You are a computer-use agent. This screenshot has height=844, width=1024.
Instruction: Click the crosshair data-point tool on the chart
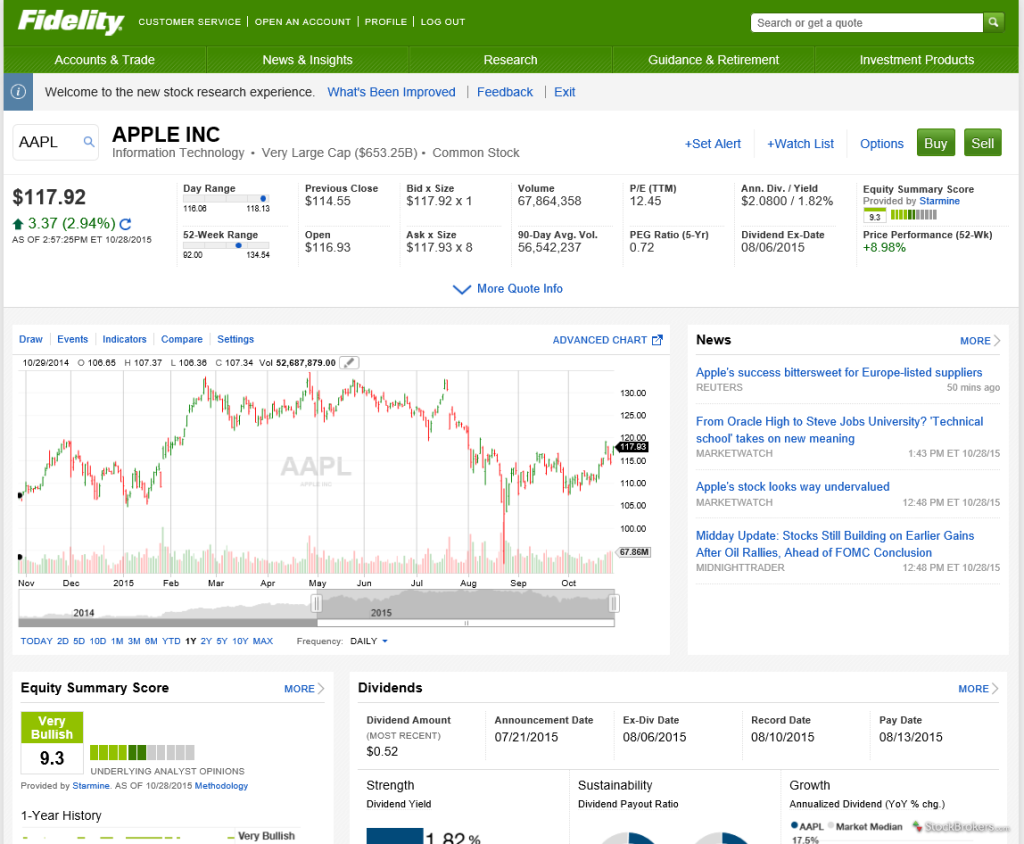pos(348,362)
